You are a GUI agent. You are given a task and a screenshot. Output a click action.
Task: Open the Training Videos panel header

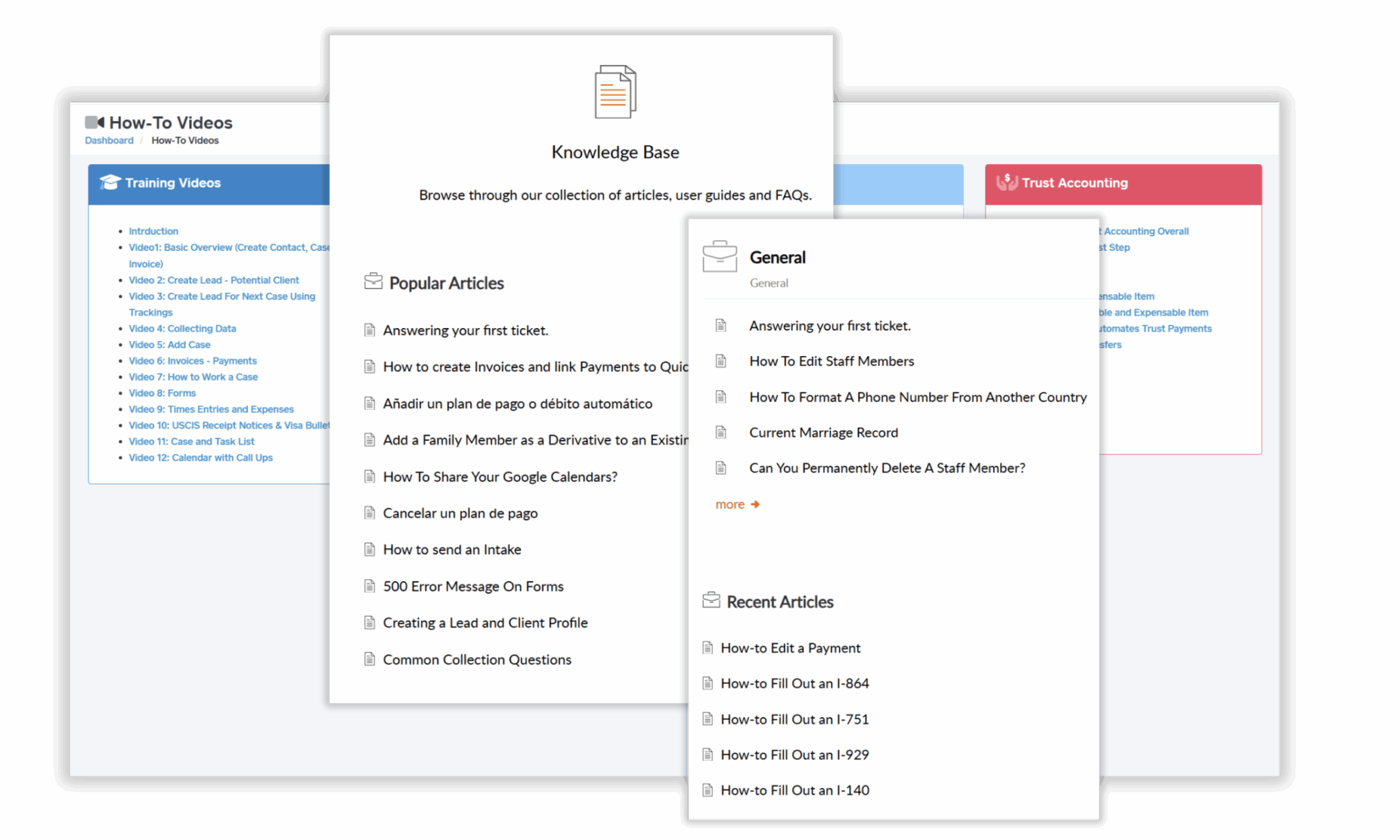(208, 183)
